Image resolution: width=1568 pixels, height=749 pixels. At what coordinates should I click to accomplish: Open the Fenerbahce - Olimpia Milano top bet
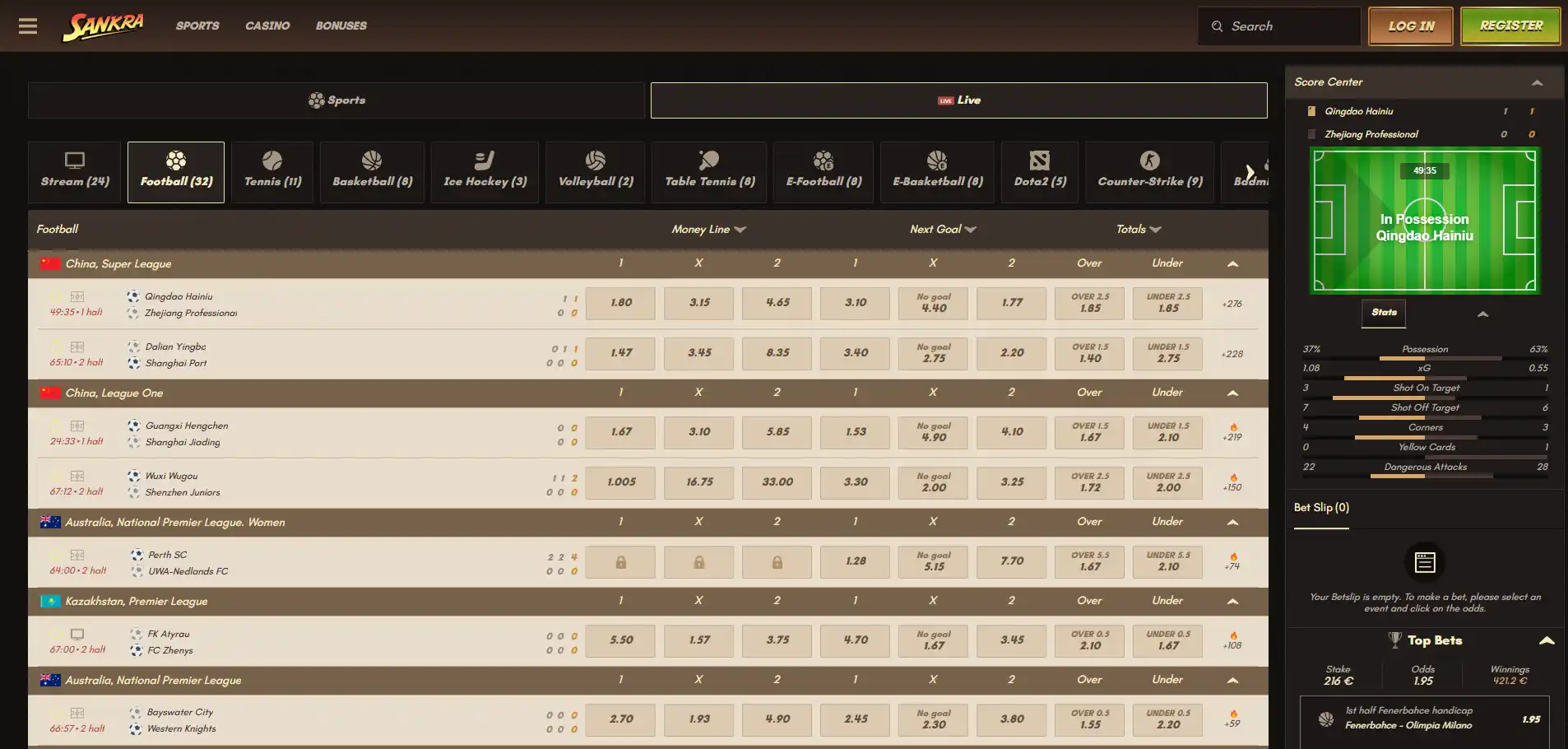(1425, 721)
